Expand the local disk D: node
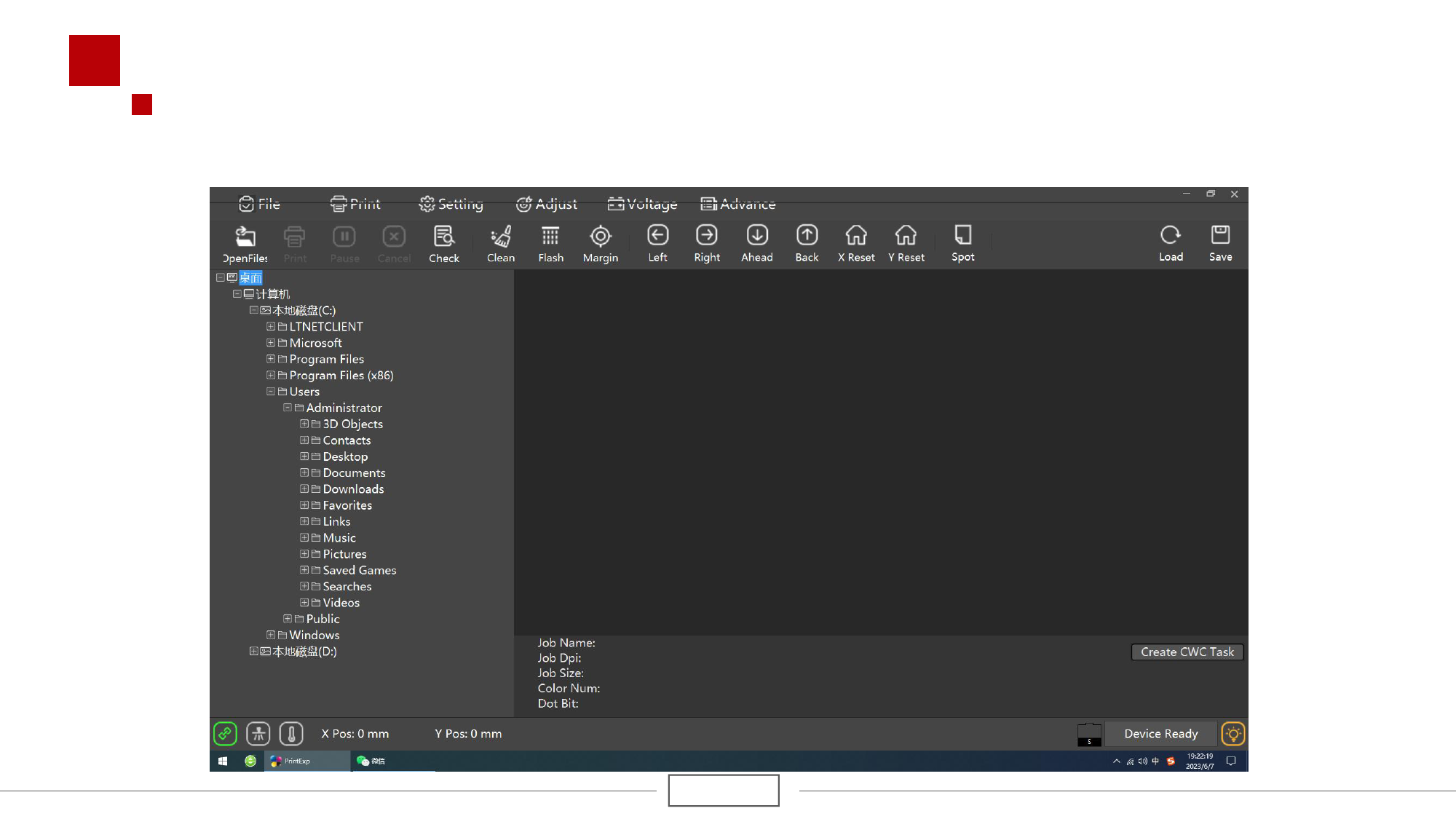 pos(253,652)
